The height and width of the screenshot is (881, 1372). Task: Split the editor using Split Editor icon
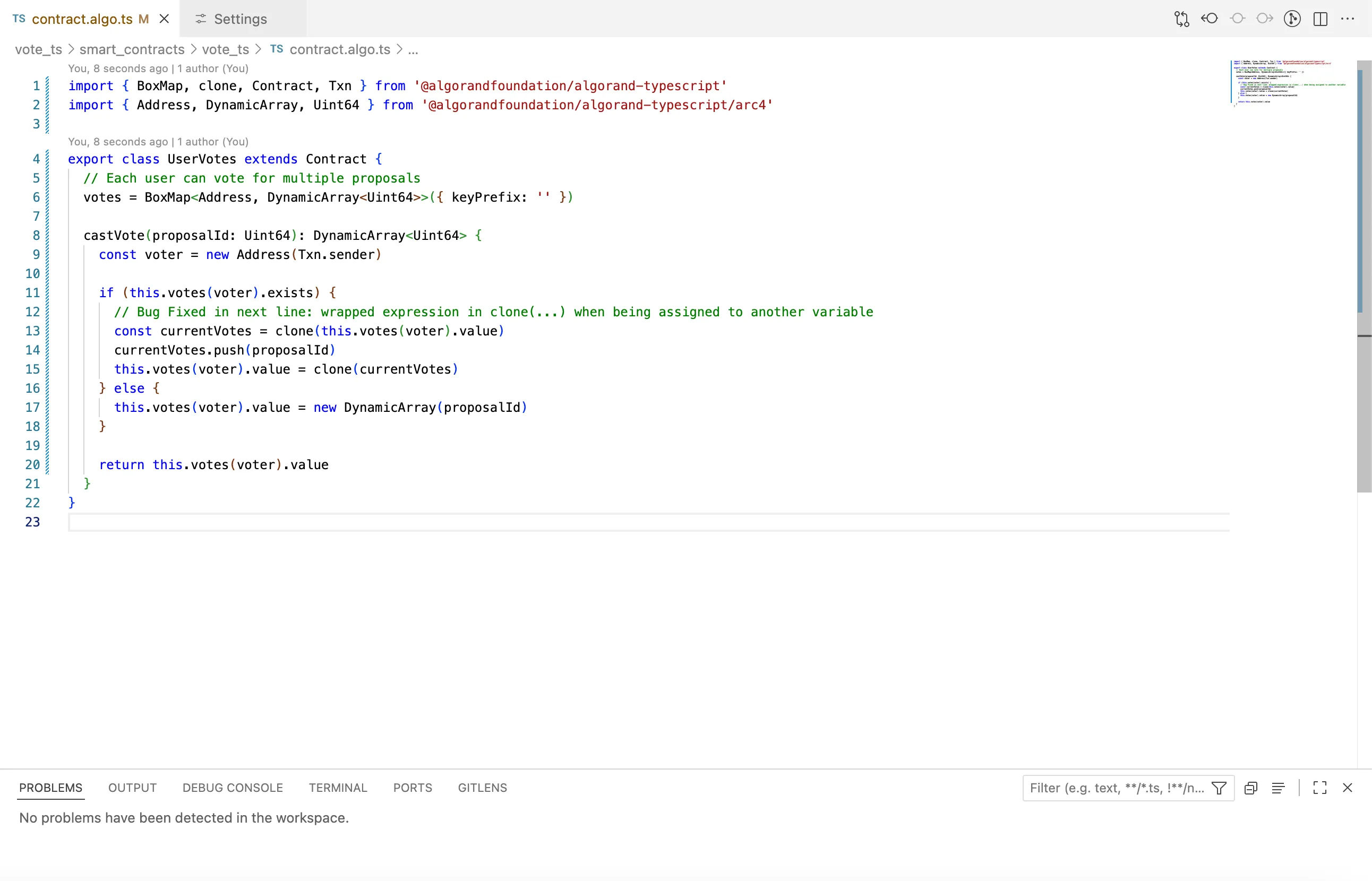tap(1320, 19)
